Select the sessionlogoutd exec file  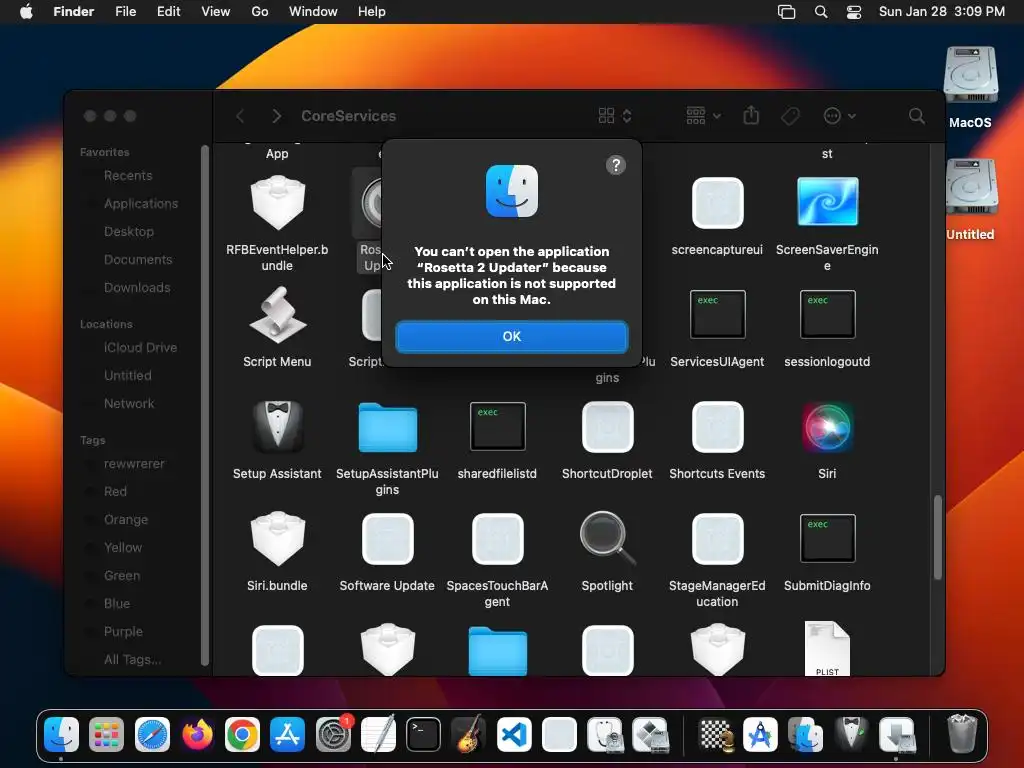(827, 314)
